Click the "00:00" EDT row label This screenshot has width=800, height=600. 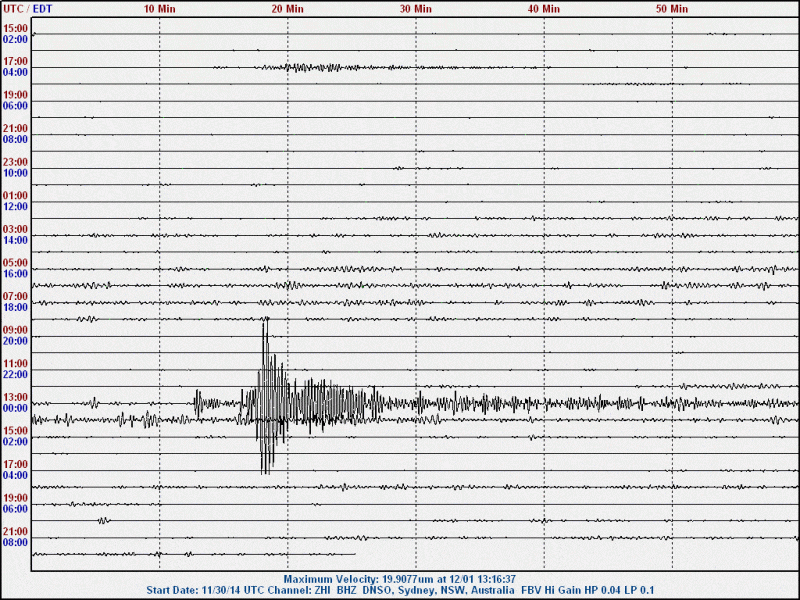pos(15,408)
